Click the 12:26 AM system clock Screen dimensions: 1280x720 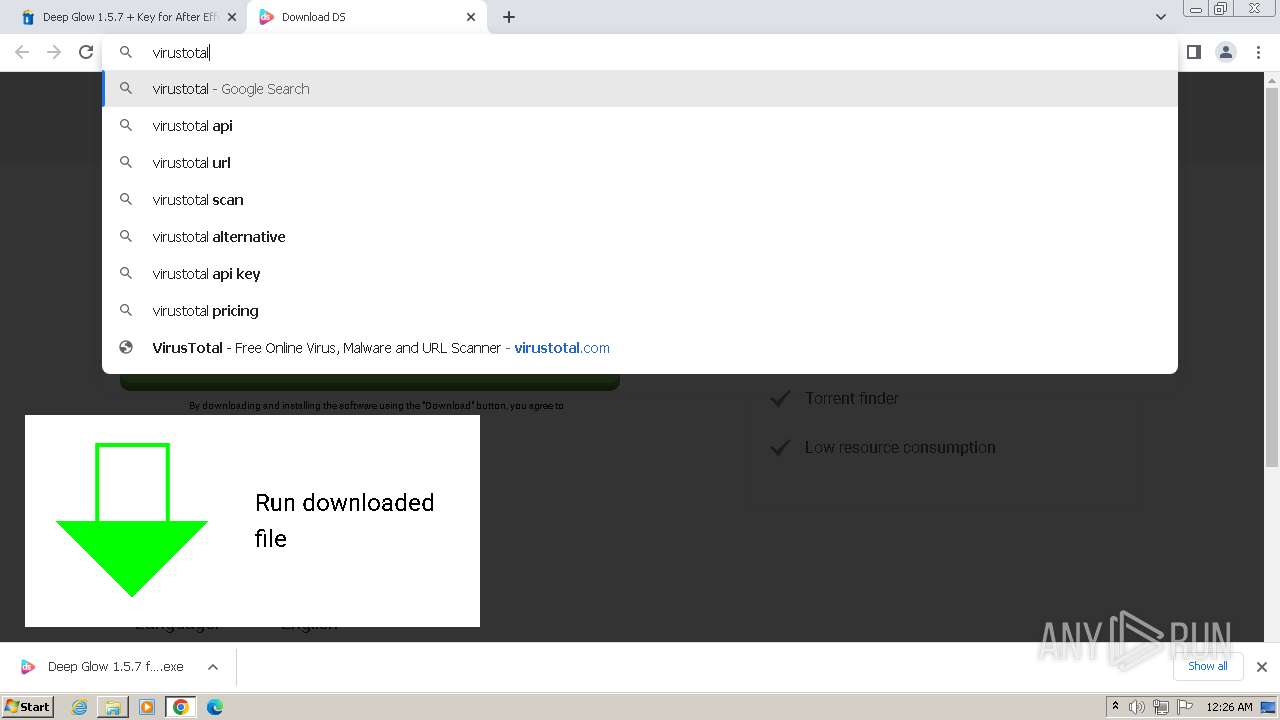coord(1229,707)
